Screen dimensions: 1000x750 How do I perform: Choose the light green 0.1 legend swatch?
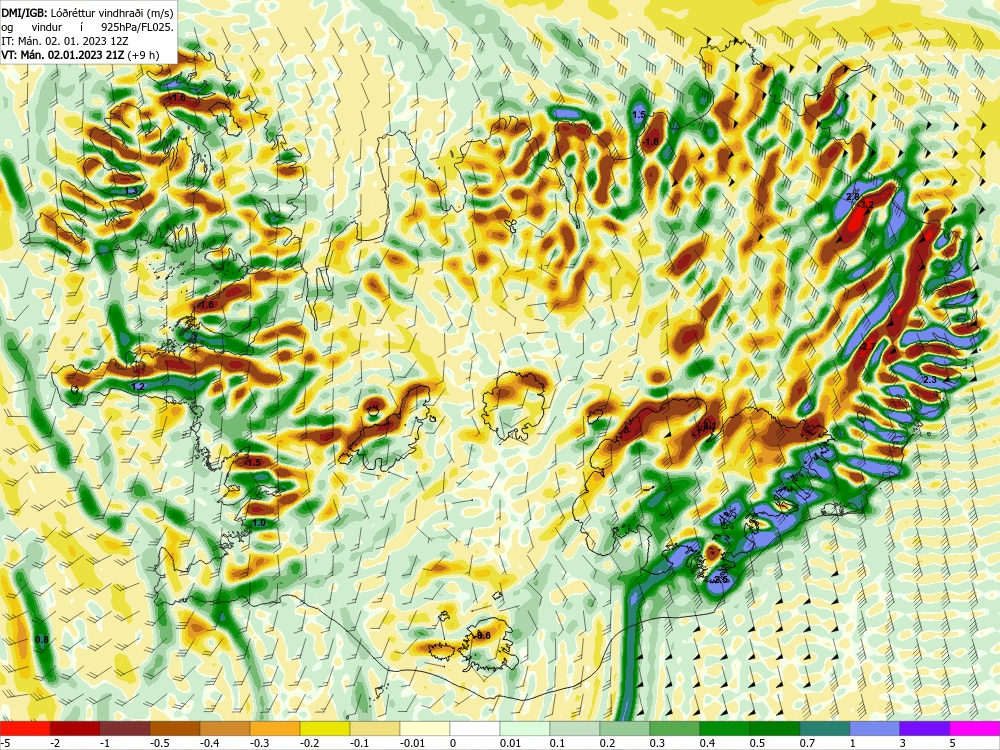575,728
